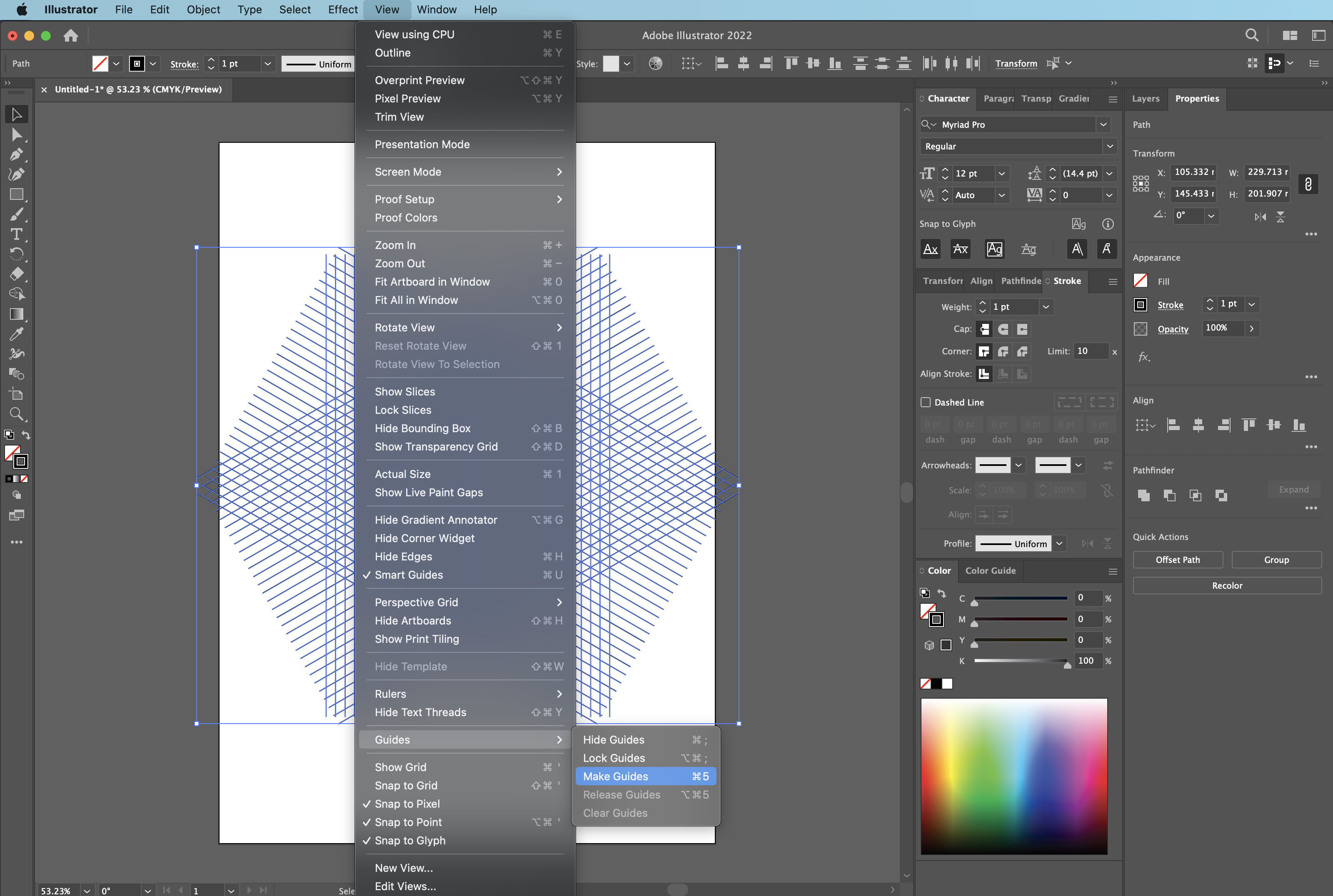This screenshot has width=1333, height=896.
Task: Click the color spectrum picker
Action: (1013, 775)
